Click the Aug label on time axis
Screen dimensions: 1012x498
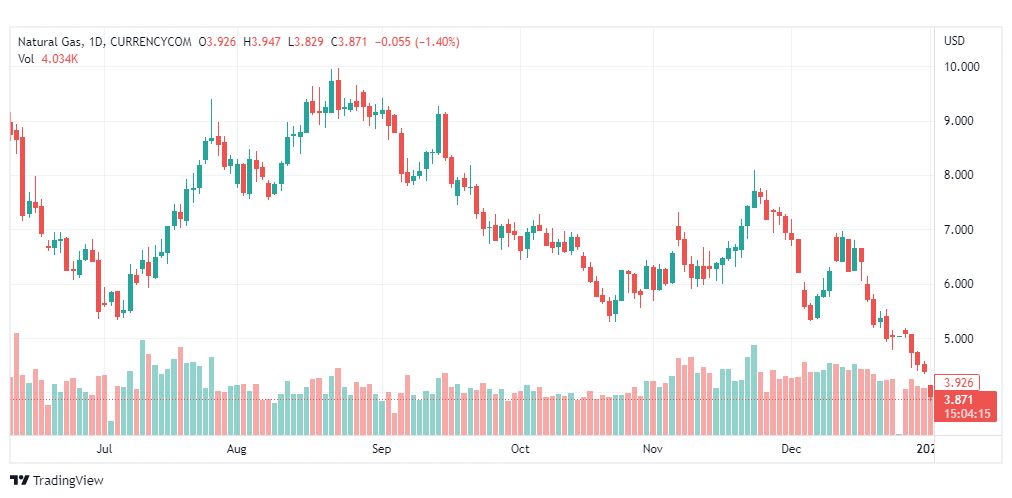[236, 450]
